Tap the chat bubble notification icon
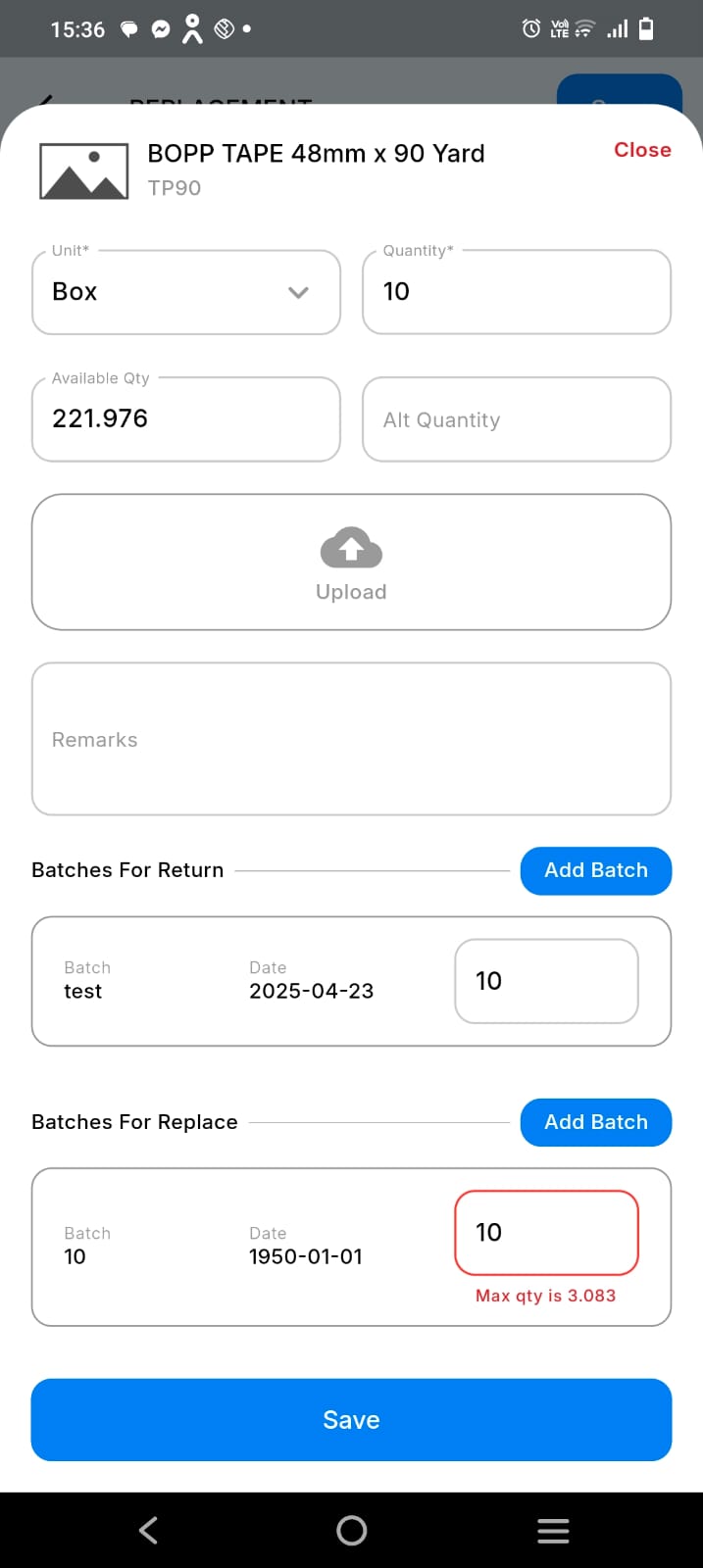This screenshot has height=1568, width=703. (x=128, y=29)
